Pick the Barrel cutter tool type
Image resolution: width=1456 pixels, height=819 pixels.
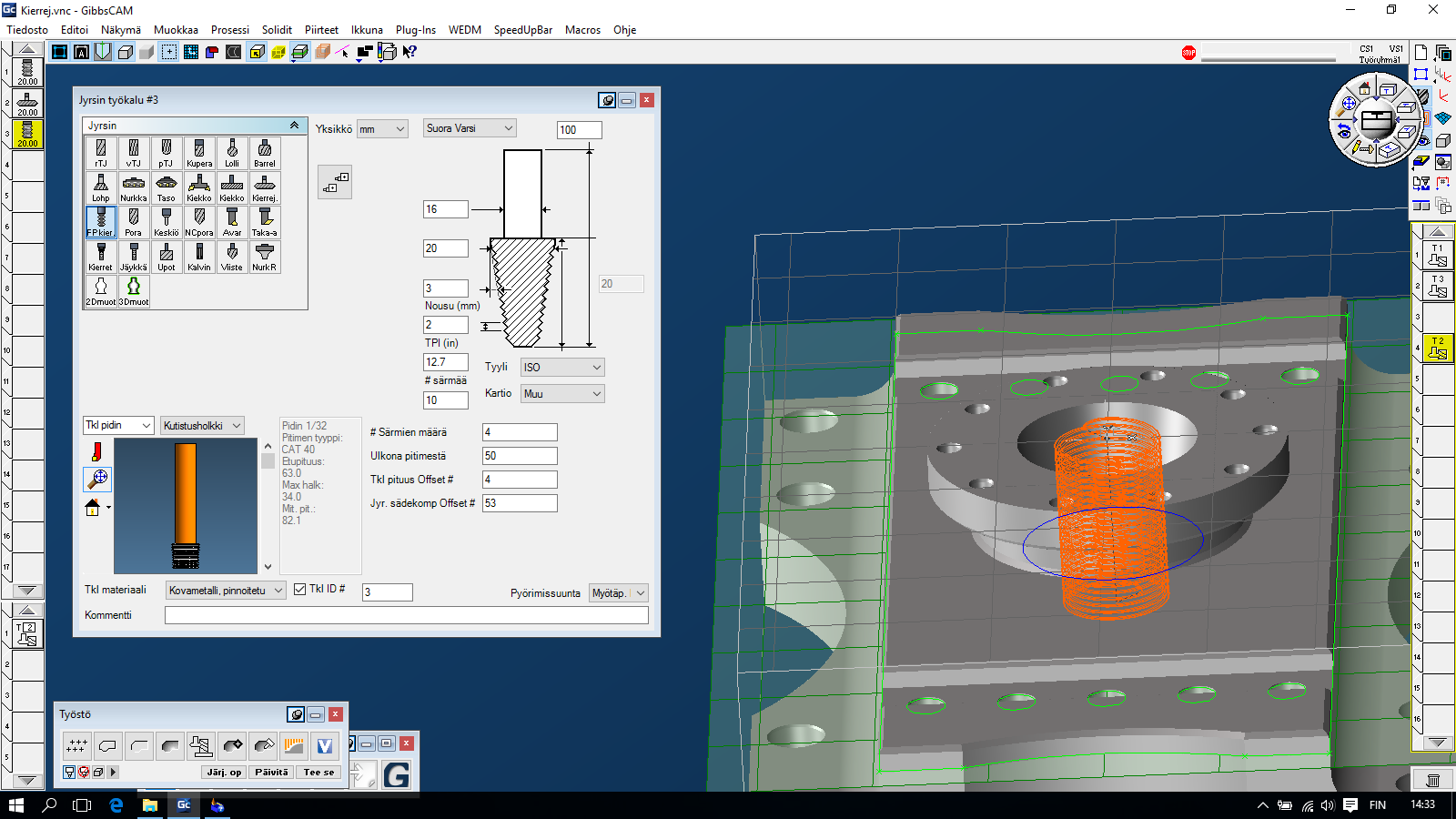tap(265, 153)
